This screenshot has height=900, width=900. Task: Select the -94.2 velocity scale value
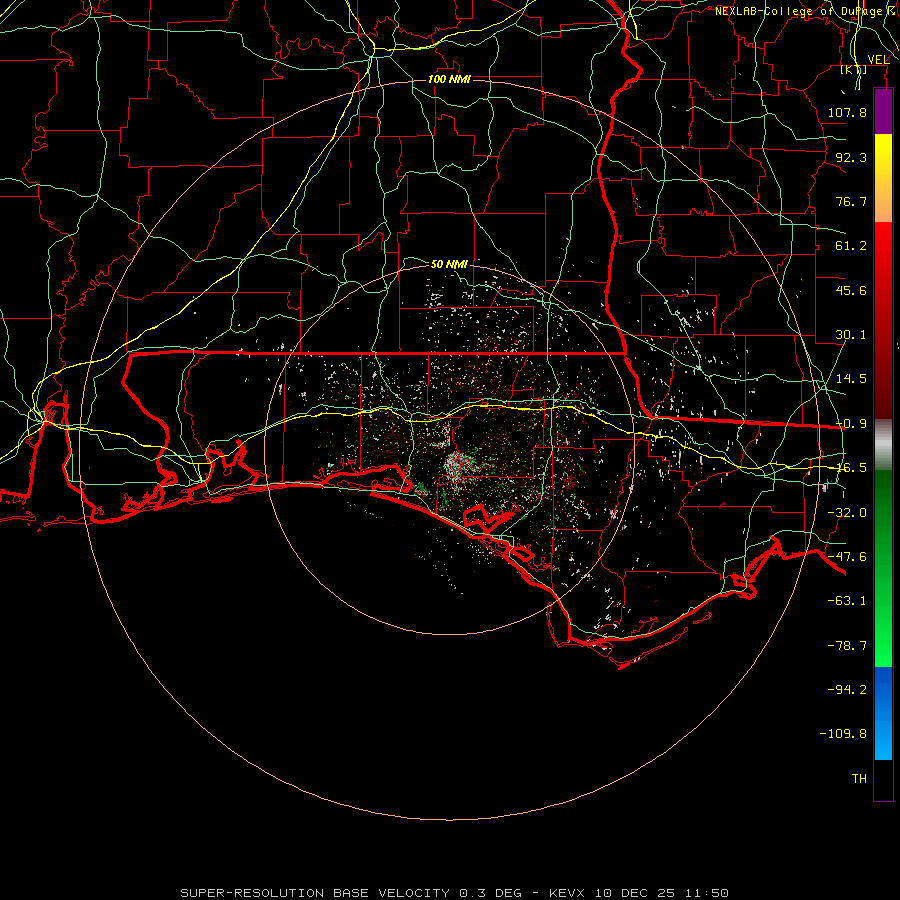(x=847, y=689)
